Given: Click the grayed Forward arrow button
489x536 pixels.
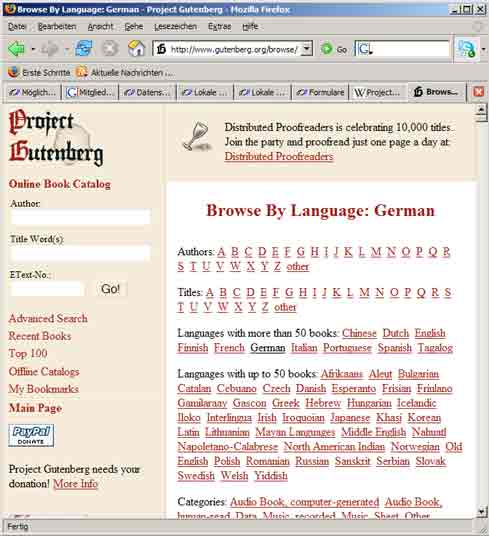Looking at the screenshot, I should [50, 49].
